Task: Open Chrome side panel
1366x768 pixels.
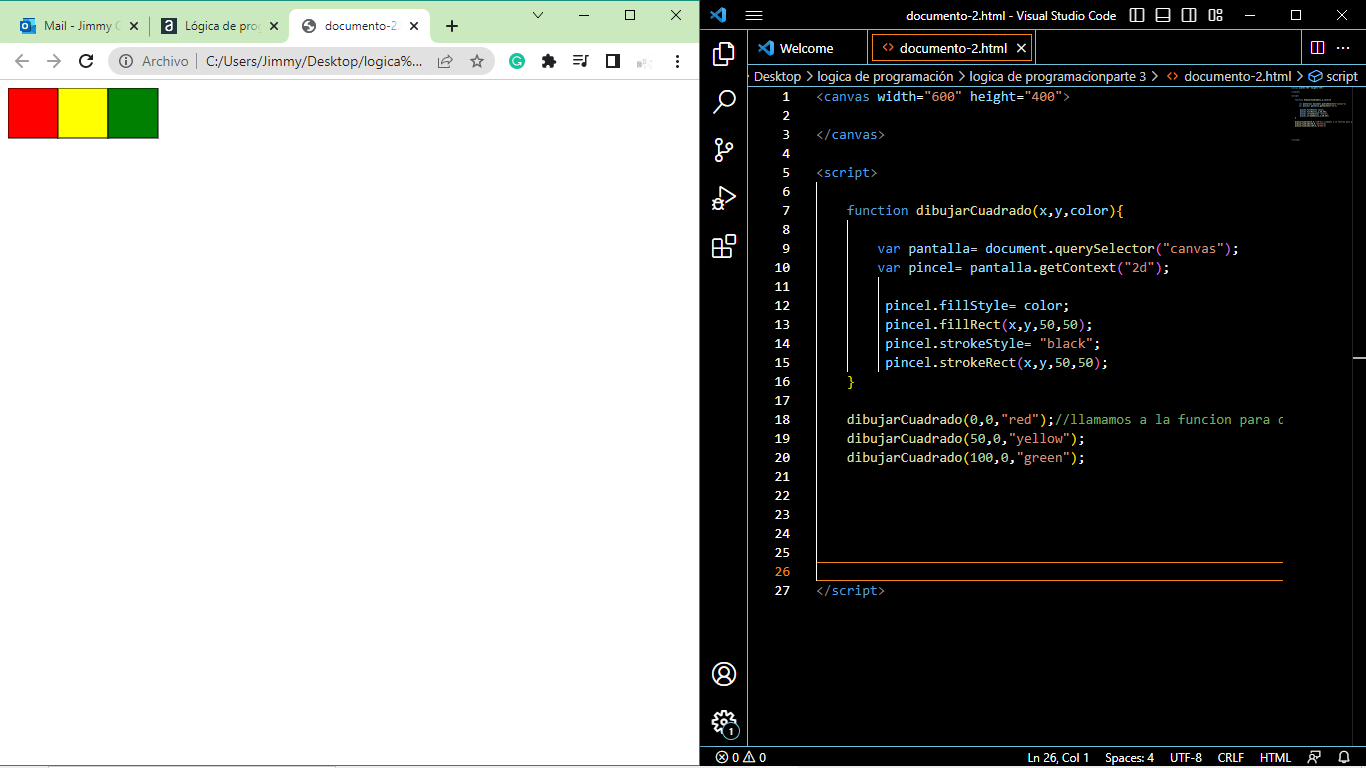Action: point(613,61)
